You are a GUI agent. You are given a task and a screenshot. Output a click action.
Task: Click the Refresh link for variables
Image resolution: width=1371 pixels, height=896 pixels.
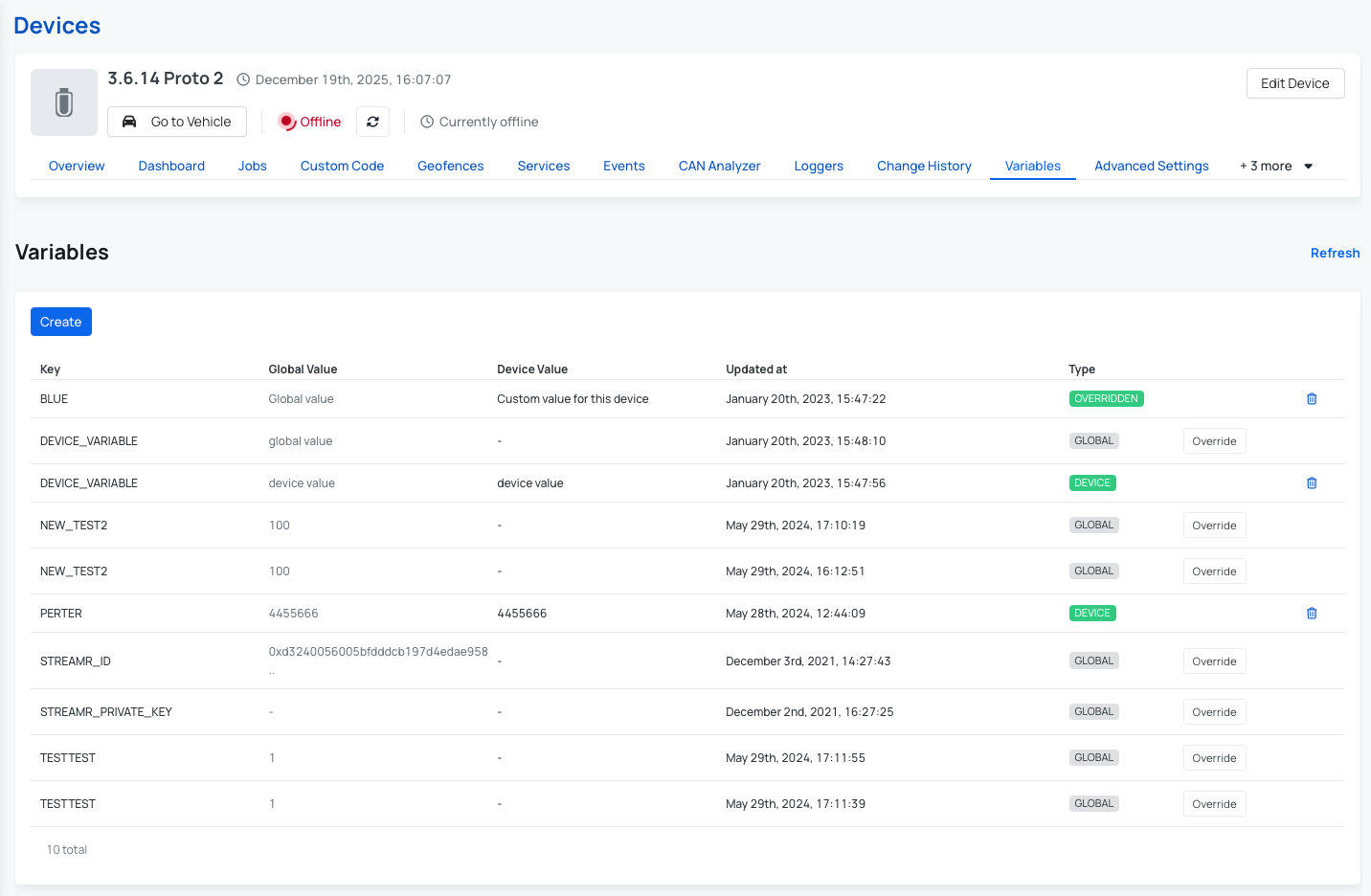(1335, 253)
